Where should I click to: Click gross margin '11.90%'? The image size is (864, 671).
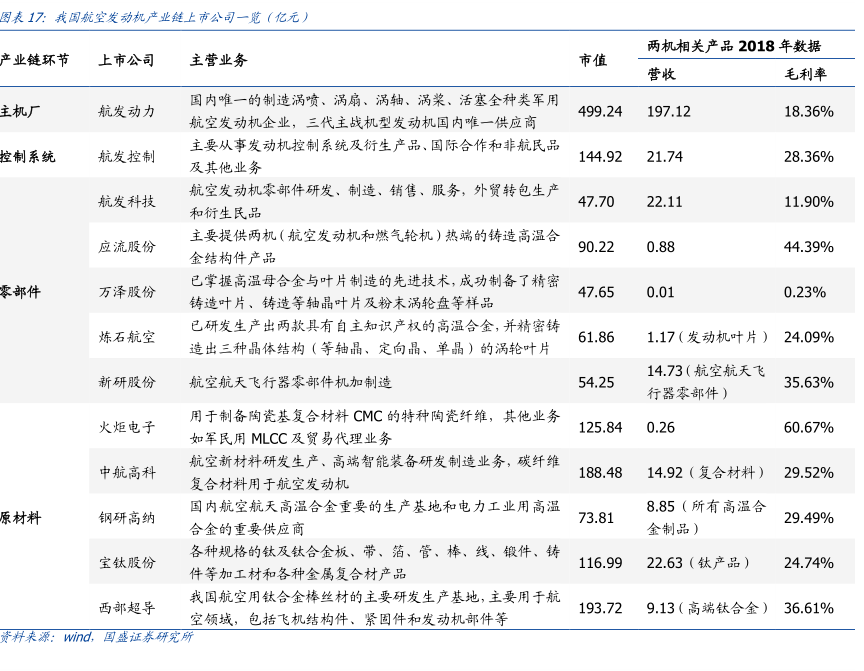point(809,202)
